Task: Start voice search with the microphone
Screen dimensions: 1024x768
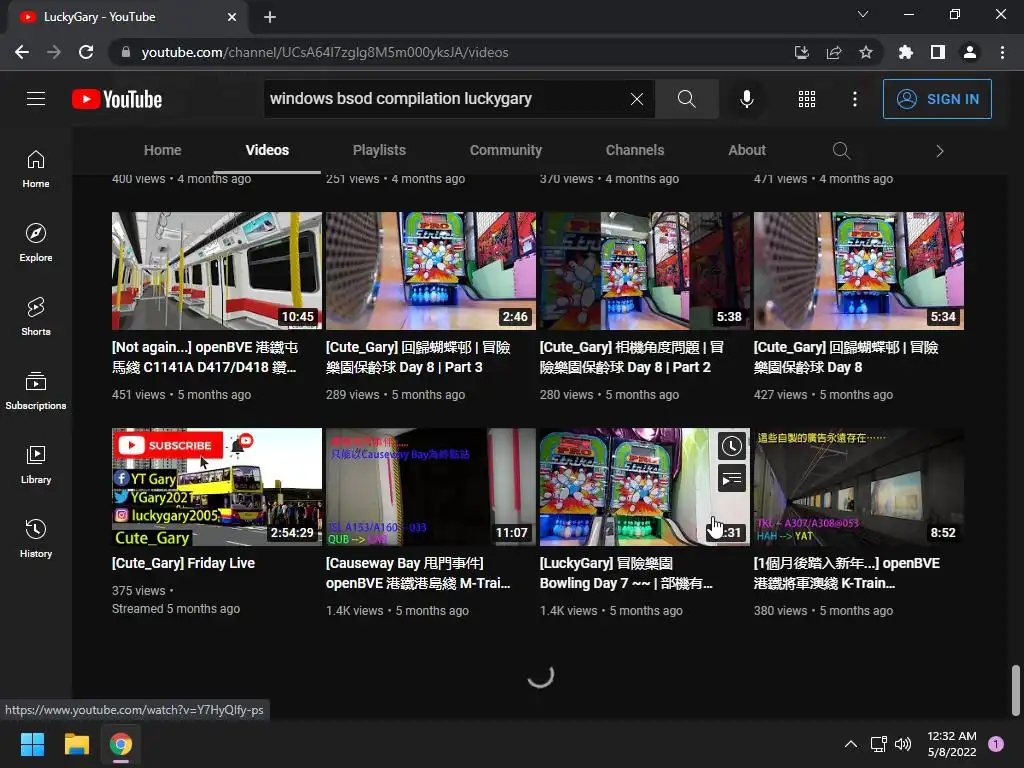Action: click(x=746, y=99)
